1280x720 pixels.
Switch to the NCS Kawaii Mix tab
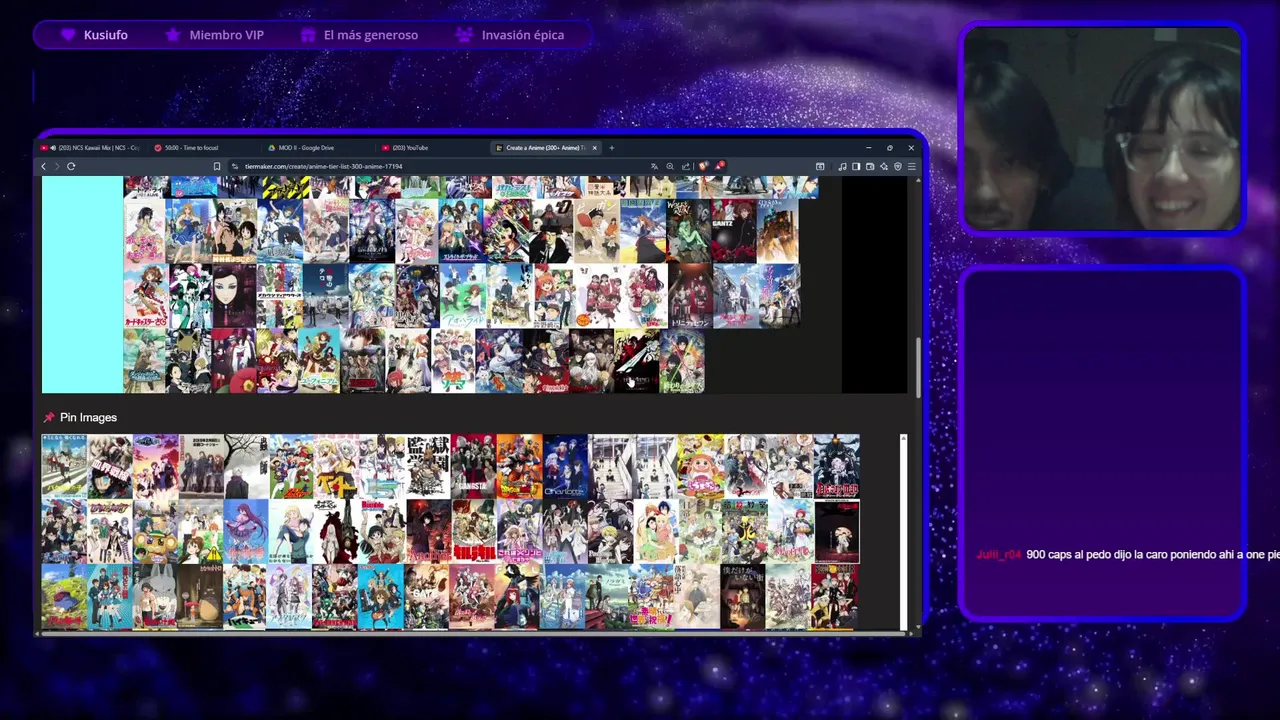pos(91,148)
